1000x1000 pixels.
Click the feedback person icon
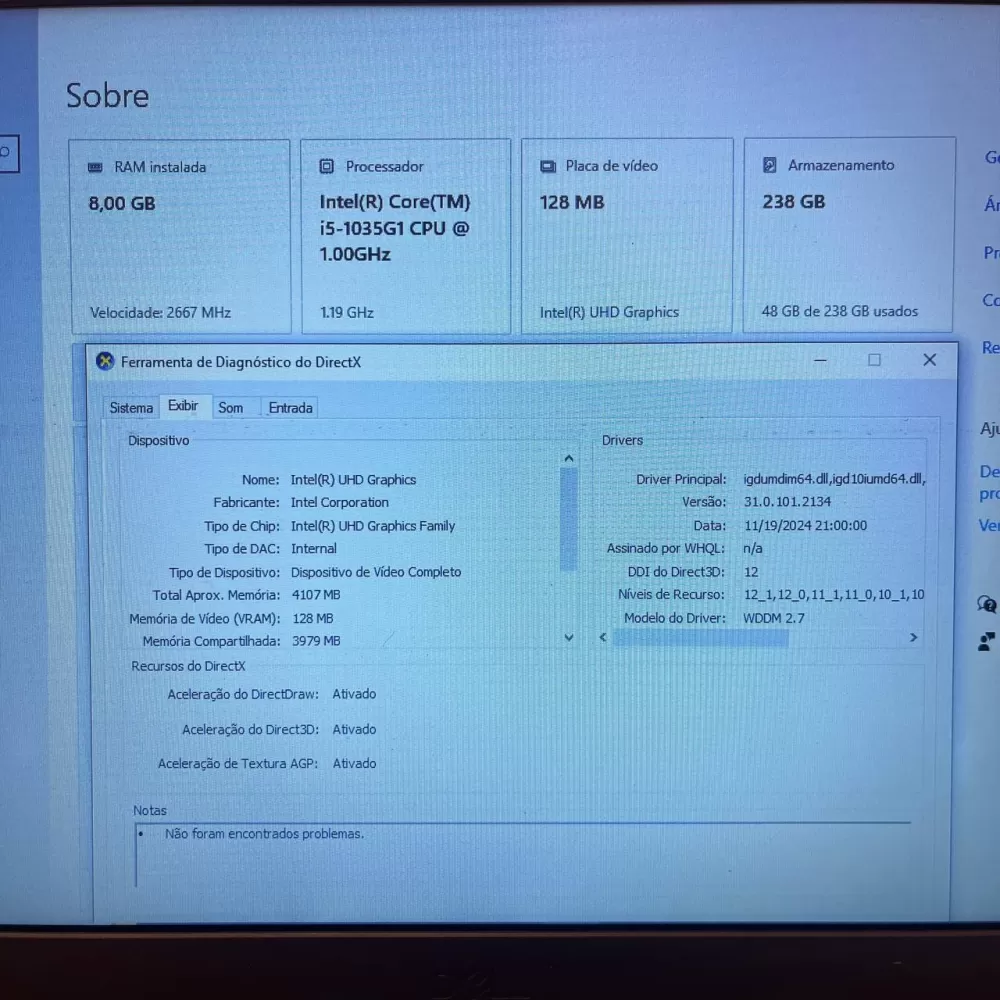[x=987, y=641]
